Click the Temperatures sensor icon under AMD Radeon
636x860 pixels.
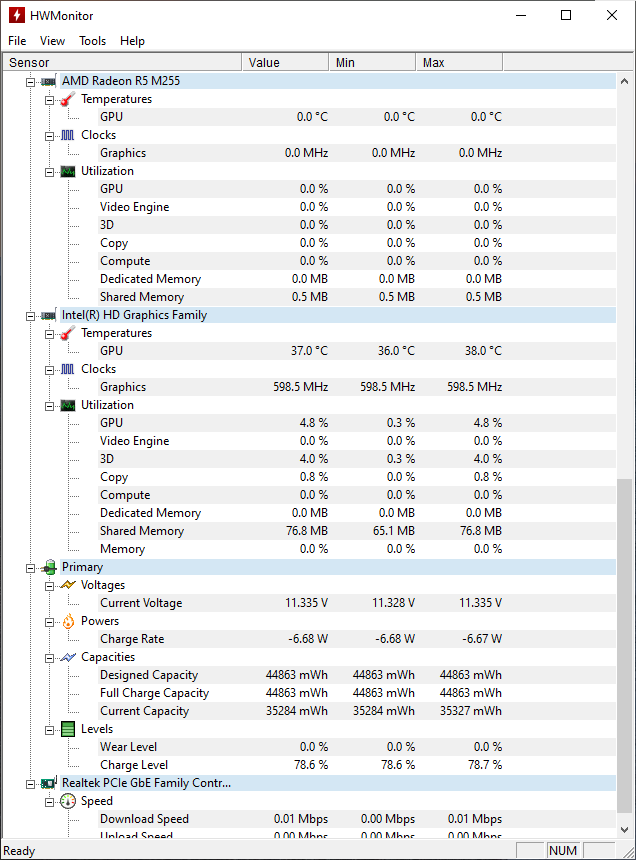(67, 98)
